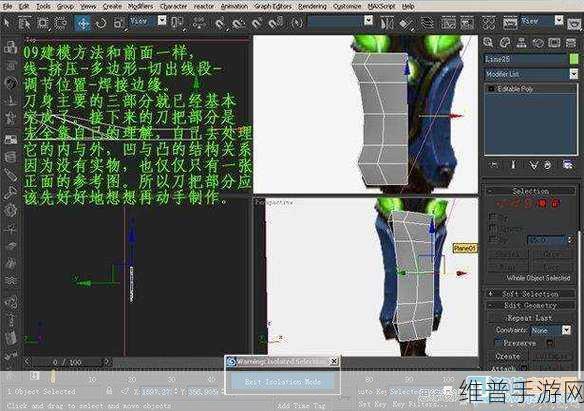Open the Material Editor icon
This screenshot has height=411, width=584.
[x=489, y=23]
